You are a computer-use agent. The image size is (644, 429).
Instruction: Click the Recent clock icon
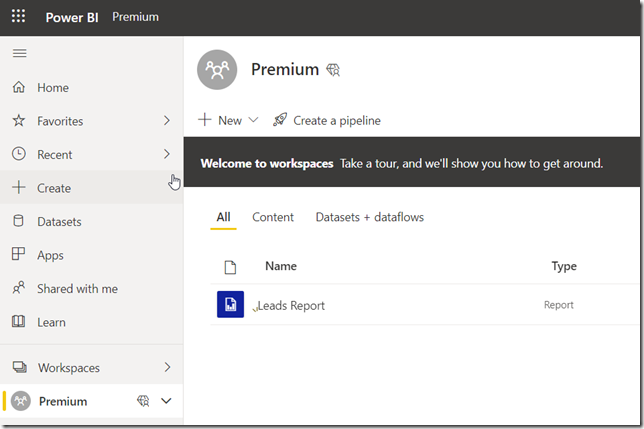coord(18,154)
